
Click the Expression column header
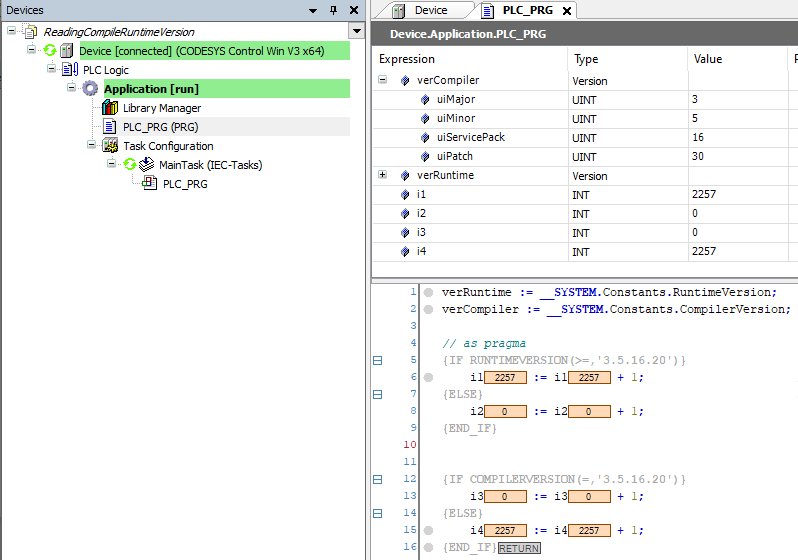click(x=406, y=59)
